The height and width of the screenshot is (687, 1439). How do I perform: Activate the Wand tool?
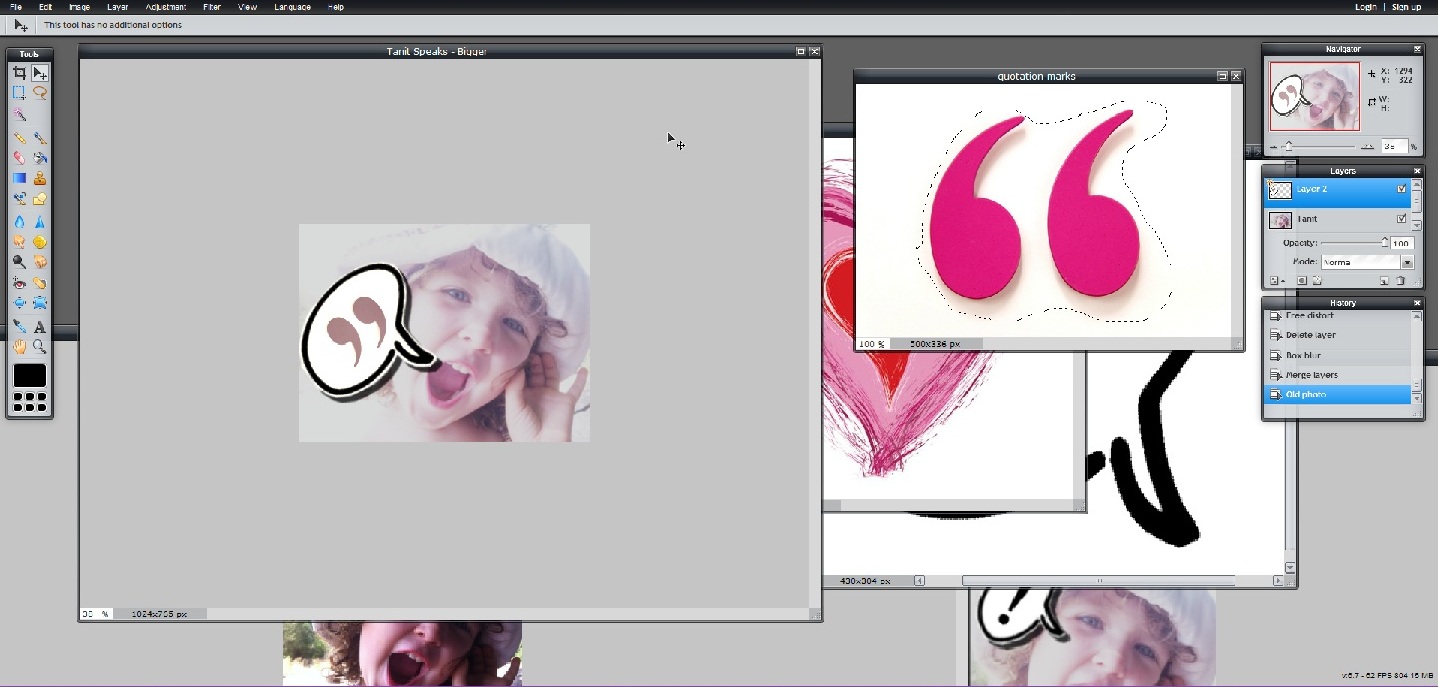tap(19, 114)
